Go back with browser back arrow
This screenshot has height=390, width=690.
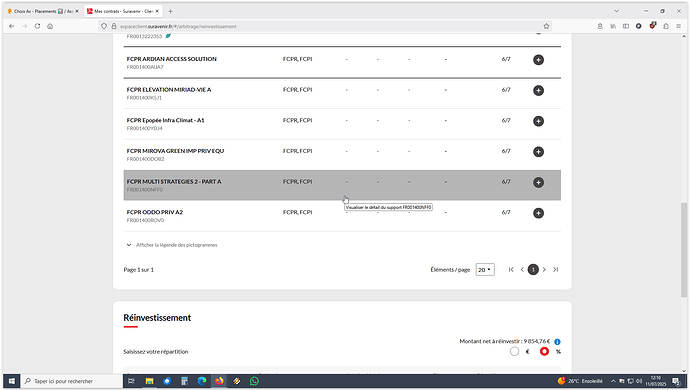tap(12, 26)
